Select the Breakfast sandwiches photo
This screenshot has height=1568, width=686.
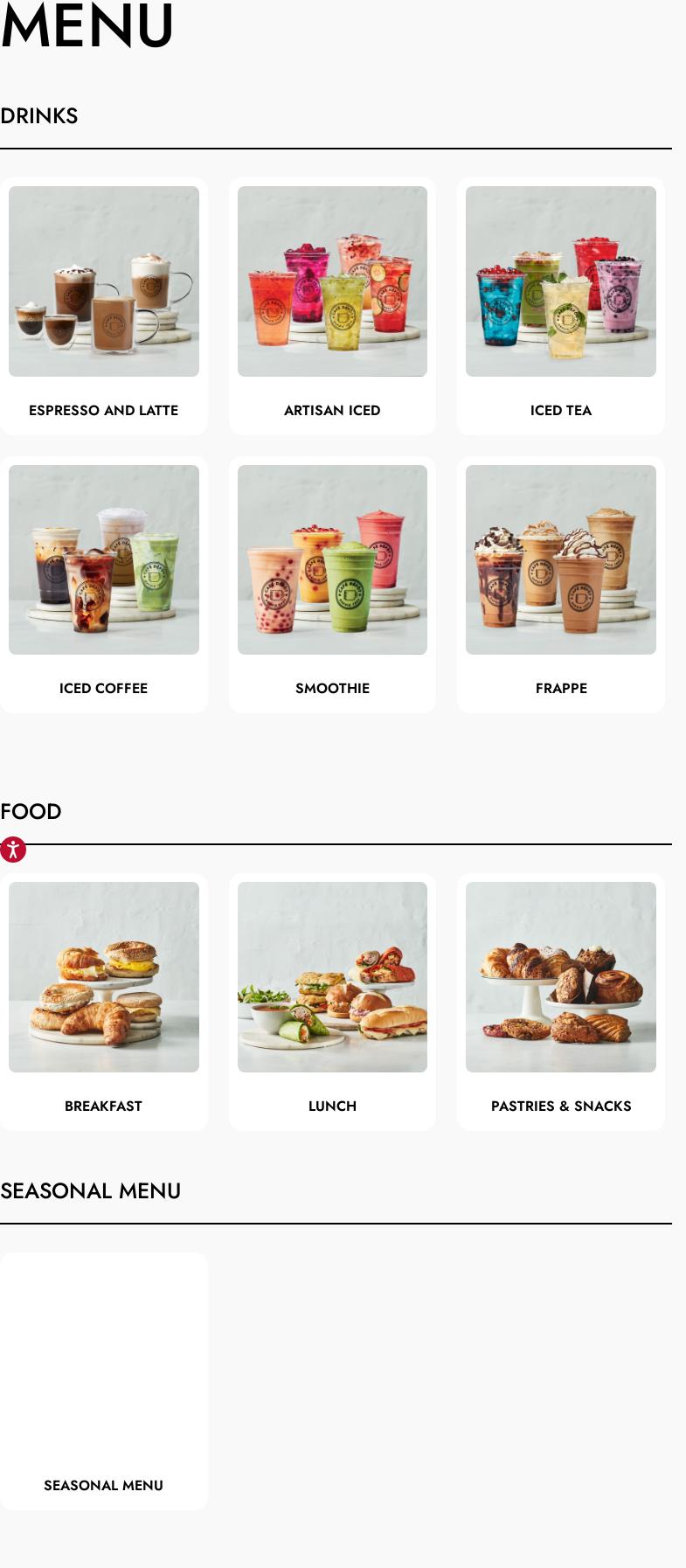tap(104, 977)
